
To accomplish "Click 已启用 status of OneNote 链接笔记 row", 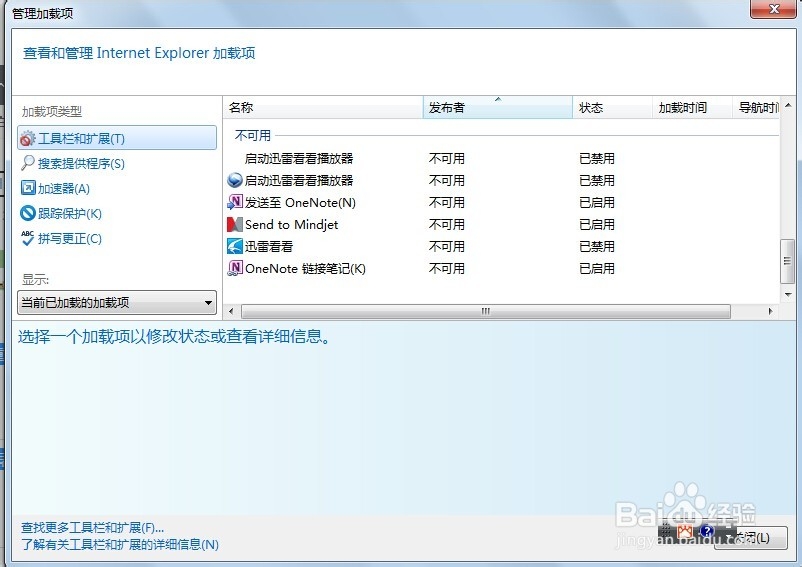I will coord(596,268).
